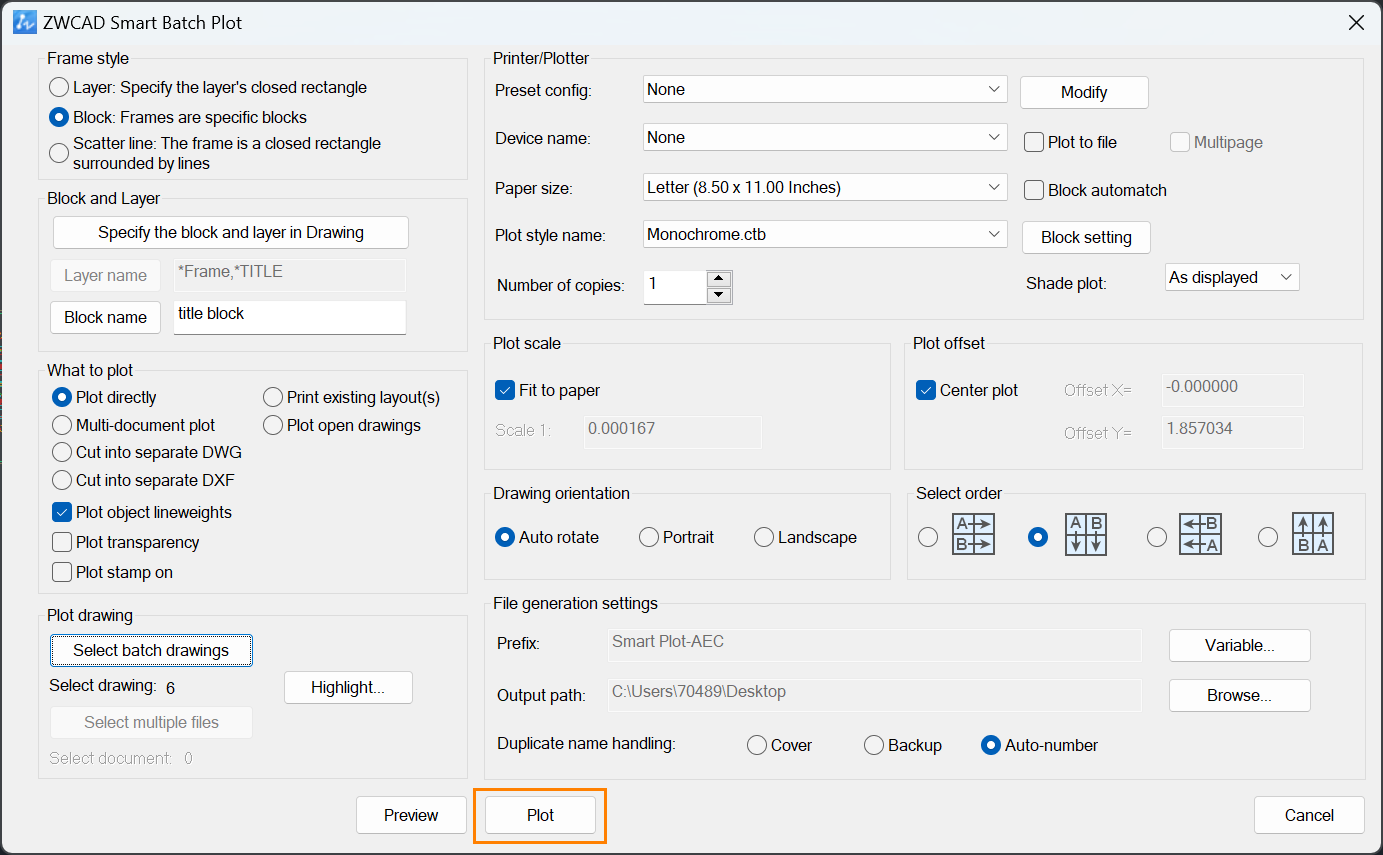Screen dimensions: 1383x855
Task: Click the Browse... button for output path
Action: 1240,695
